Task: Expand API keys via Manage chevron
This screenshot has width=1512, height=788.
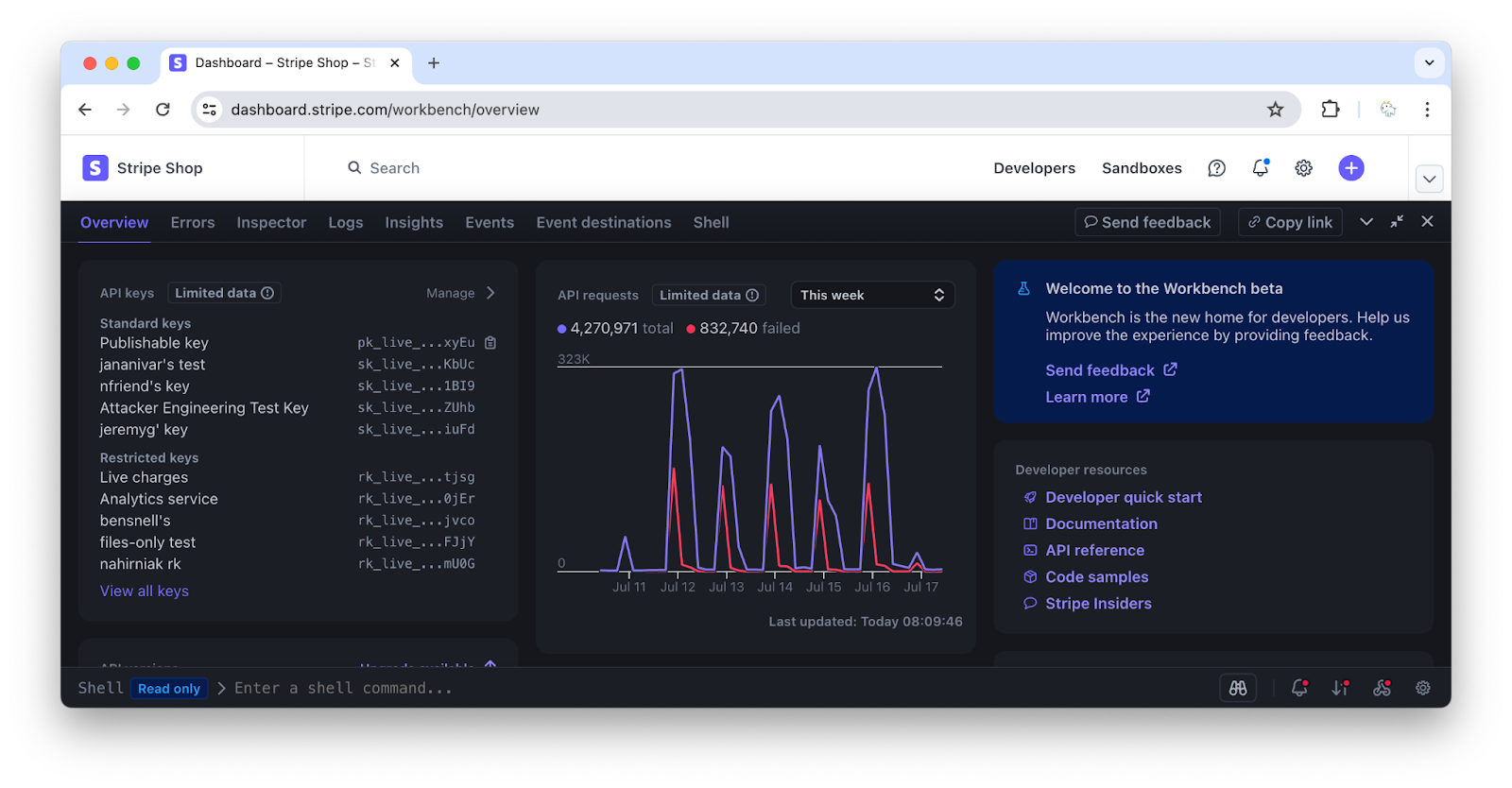Action: click(490, 293)
